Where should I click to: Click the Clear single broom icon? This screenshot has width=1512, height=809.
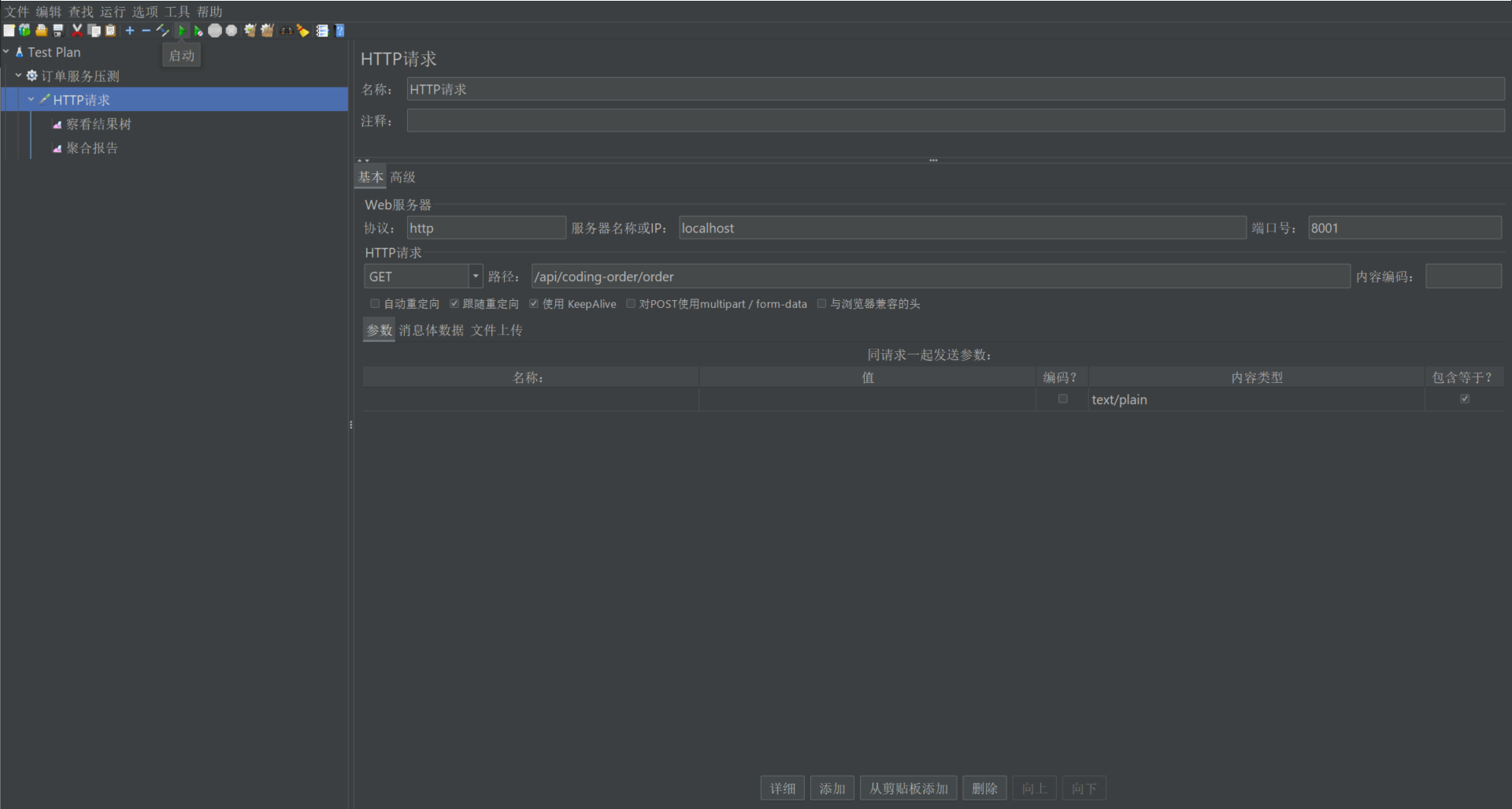pos(250,31)
